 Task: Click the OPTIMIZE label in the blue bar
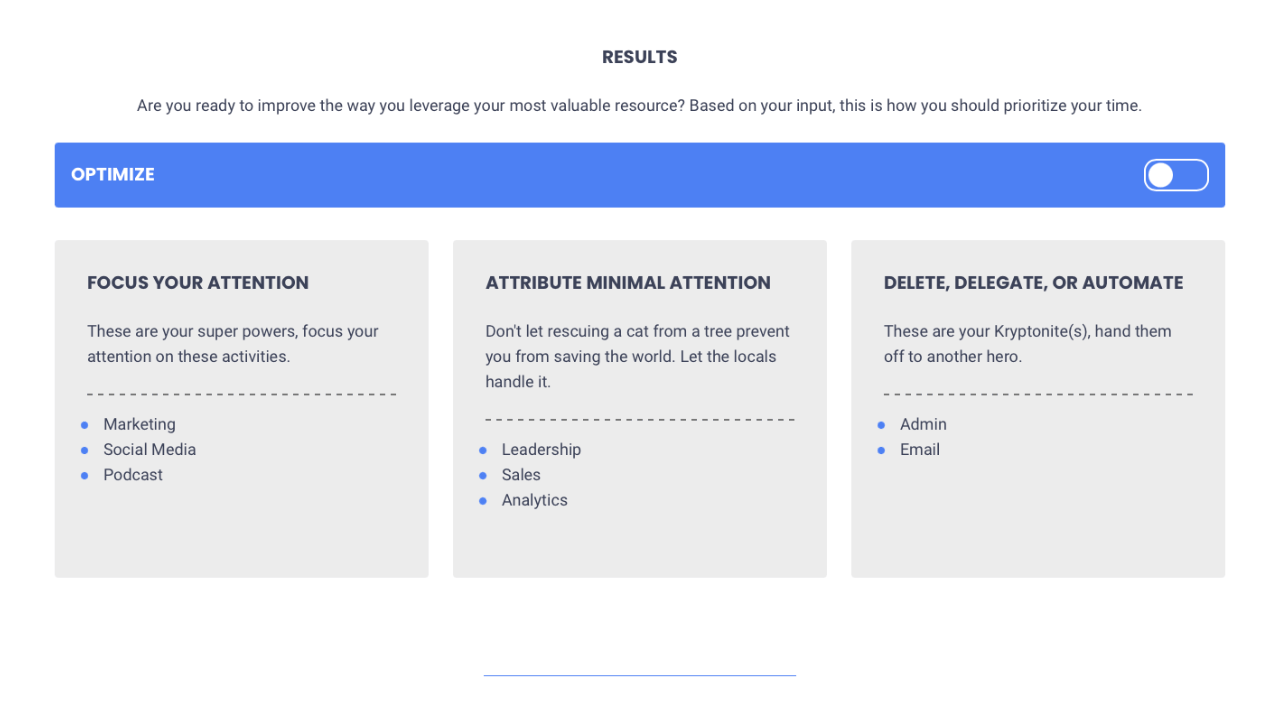[112, 175]
